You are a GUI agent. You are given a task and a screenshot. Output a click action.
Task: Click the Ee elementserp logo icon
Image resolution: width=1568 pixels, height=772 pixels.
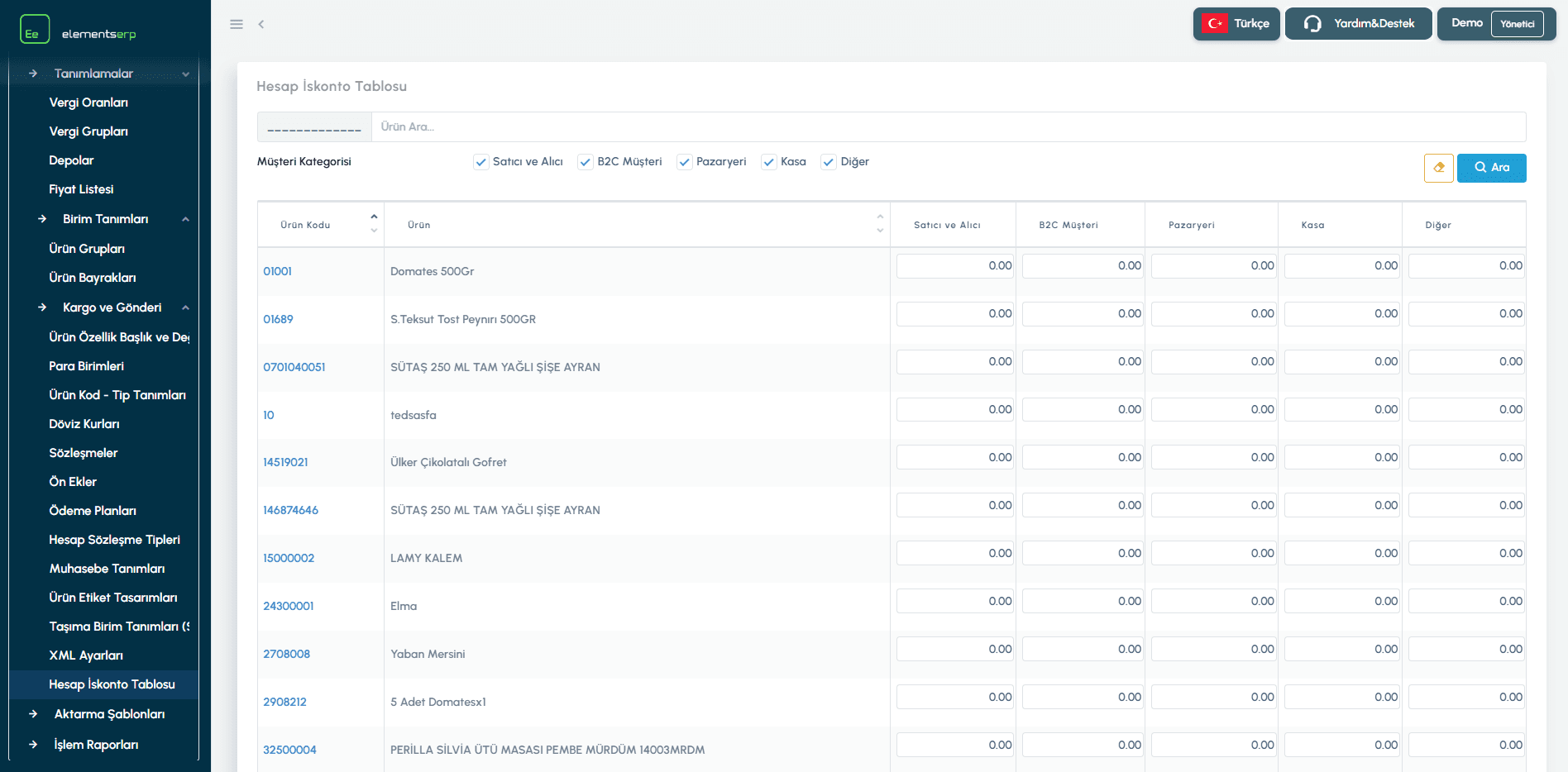click(x=35, y=29)
